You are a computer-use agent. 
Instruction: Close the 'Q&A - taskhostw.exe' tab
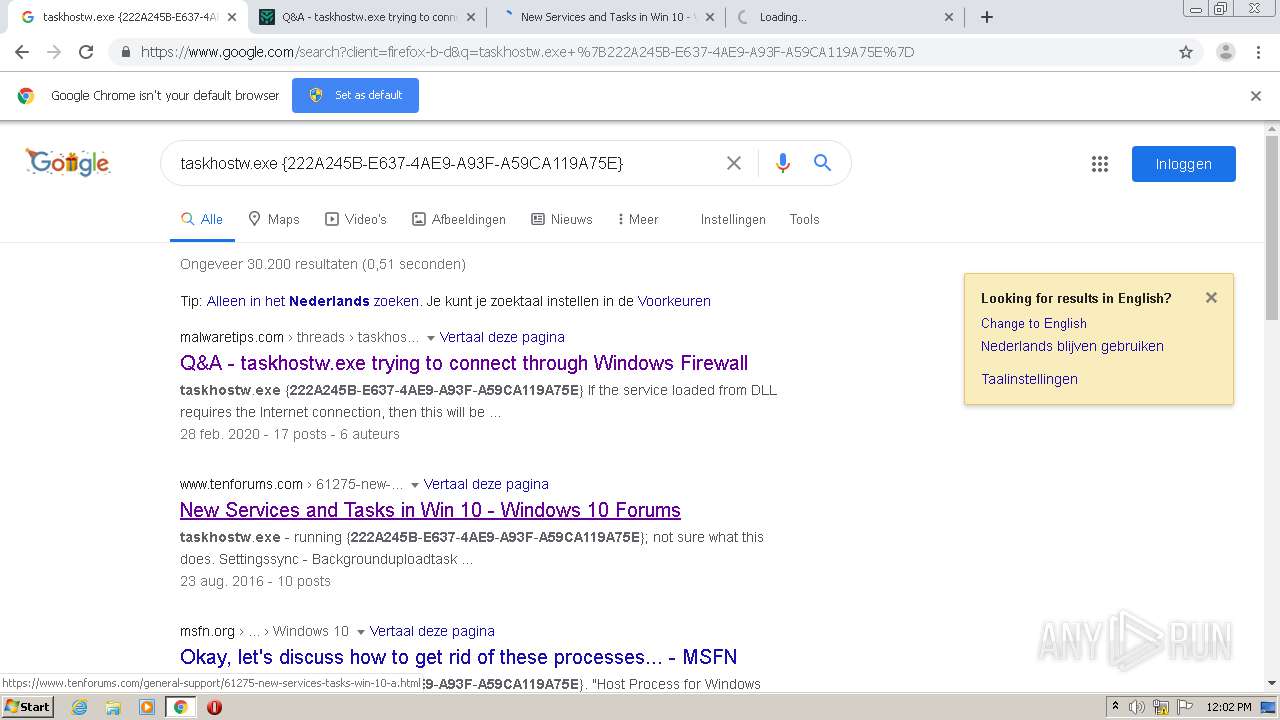click(x=471, y=17)
